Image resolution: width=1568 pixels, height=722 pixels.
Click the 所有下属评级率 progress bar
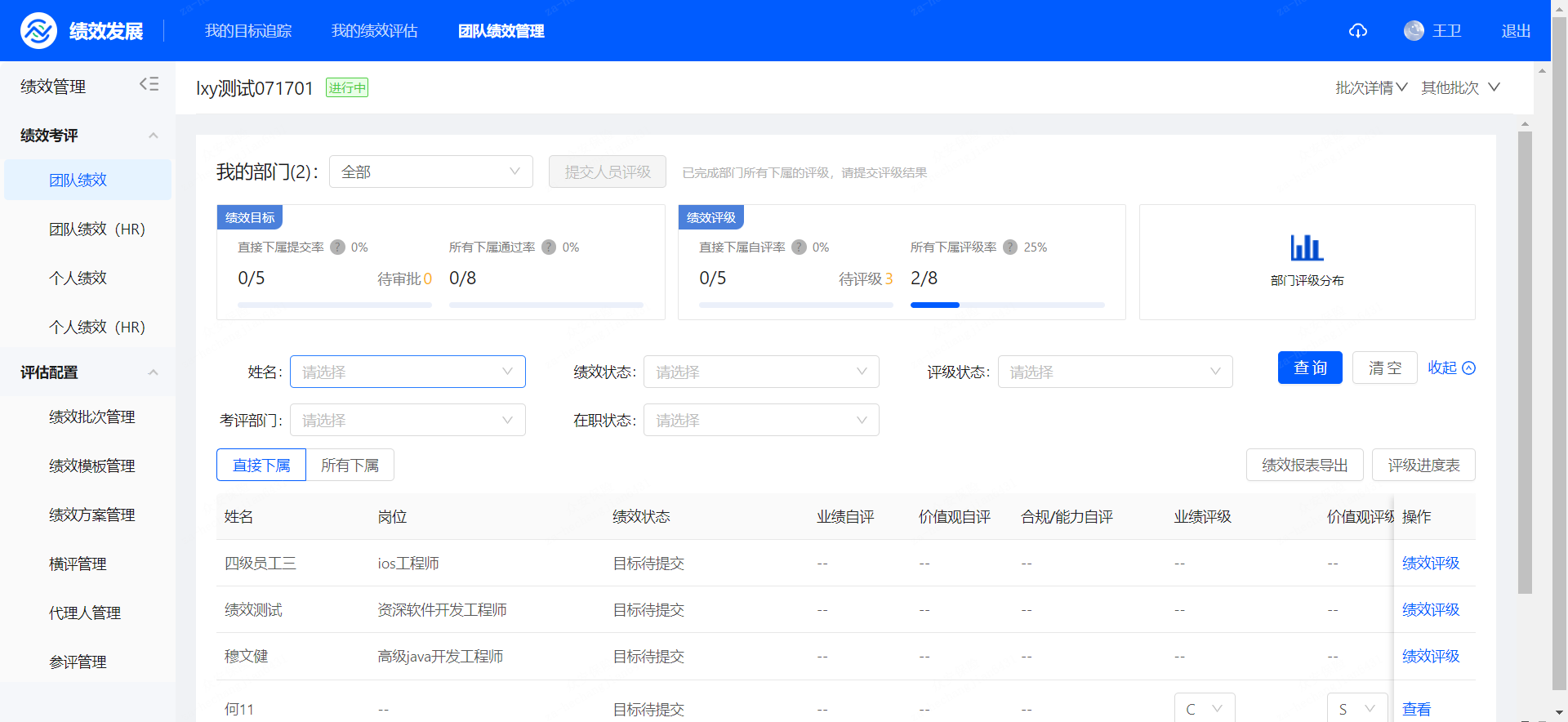click(1008, 305)
